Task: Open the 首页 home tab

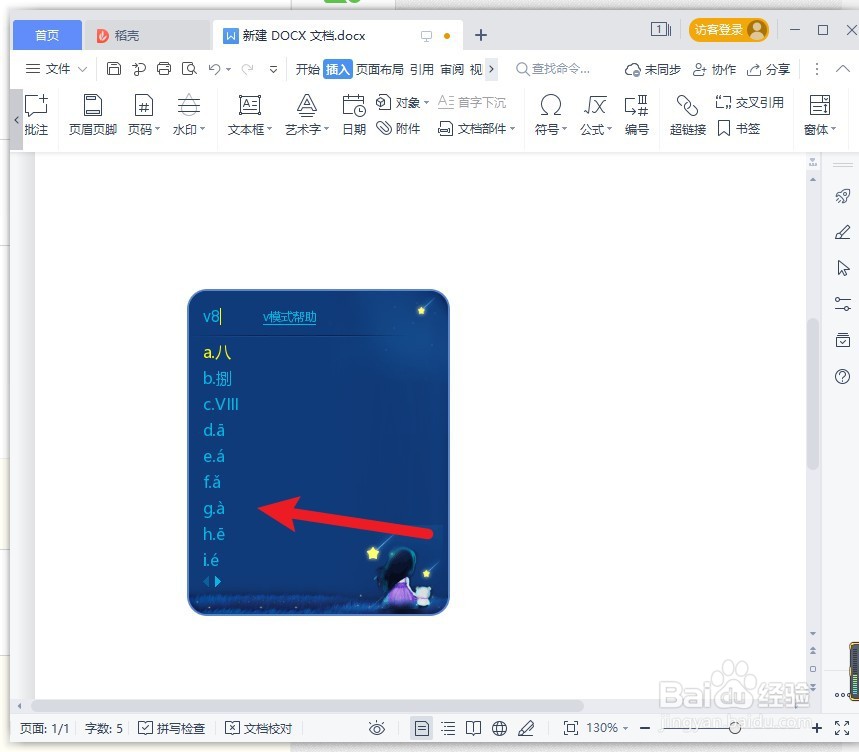Action: pyautogui.click(x=47, y=35)
